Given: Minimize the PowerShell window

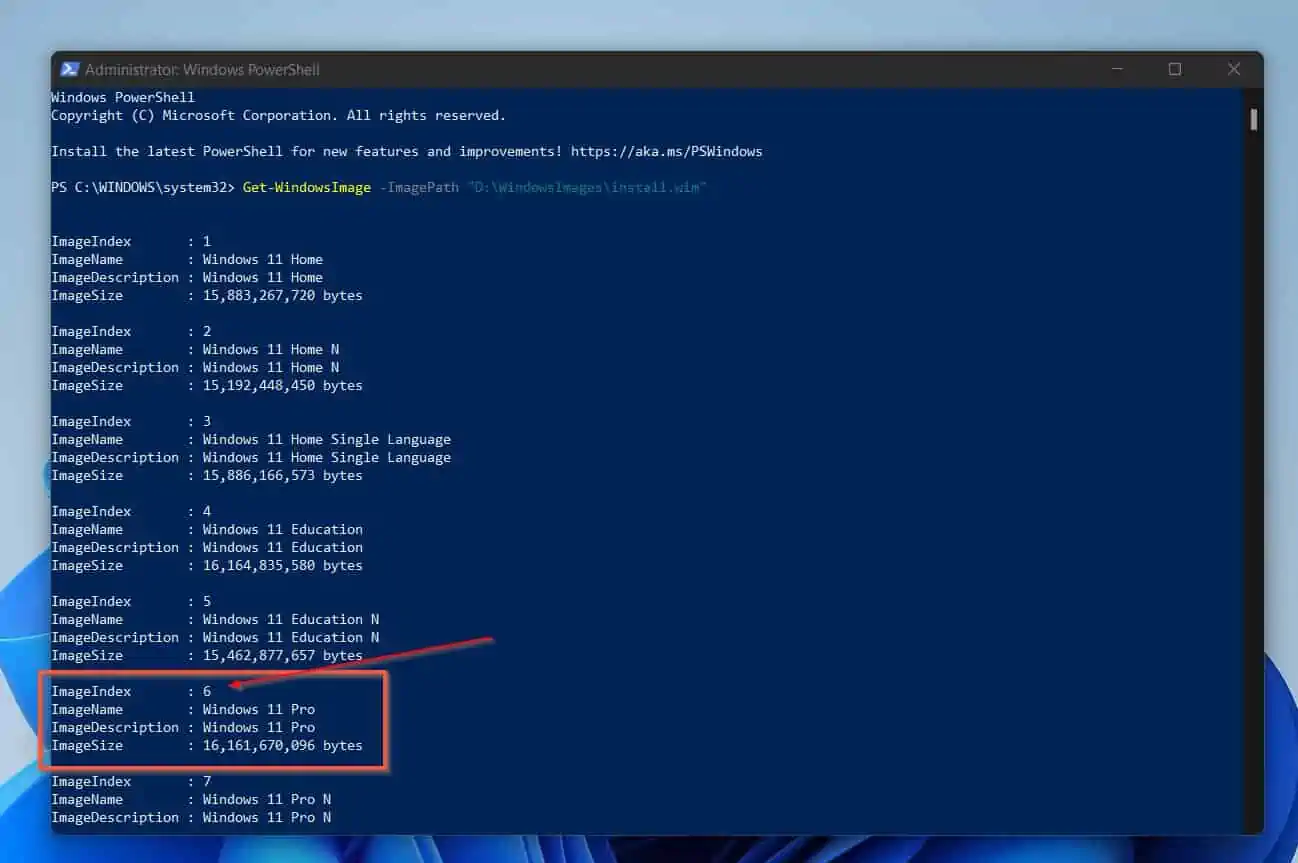Looking at the screenshot, I should coord(1115,69).
